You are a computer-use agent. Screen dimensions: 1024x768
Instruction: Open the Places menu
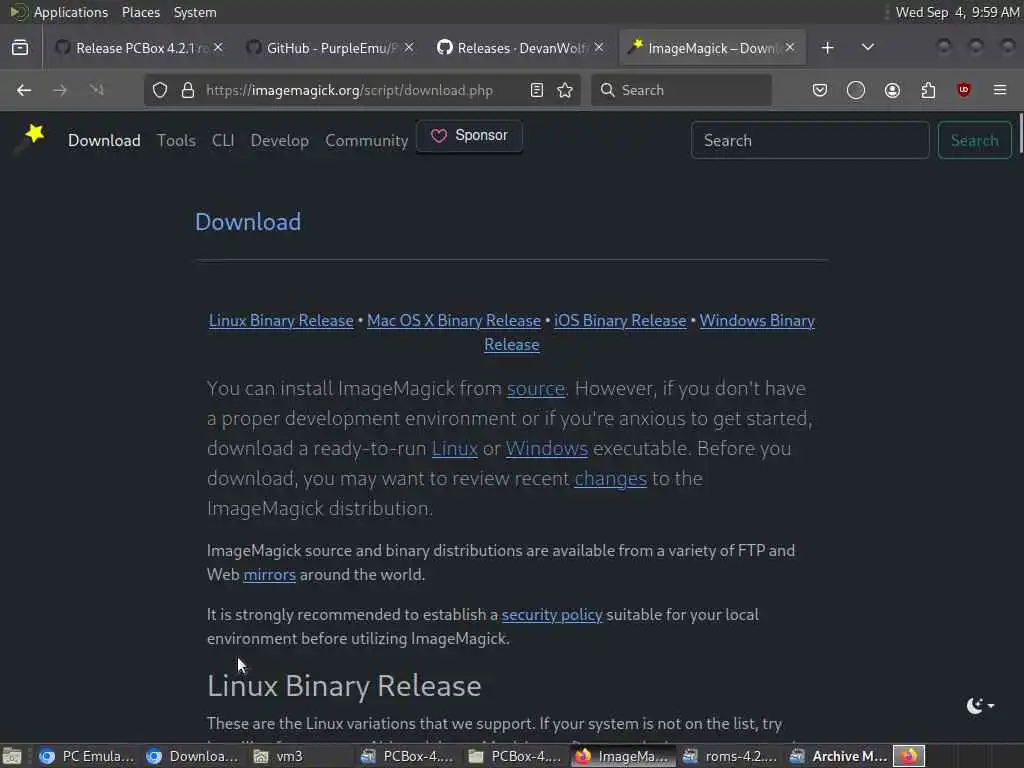coord(140,12)
